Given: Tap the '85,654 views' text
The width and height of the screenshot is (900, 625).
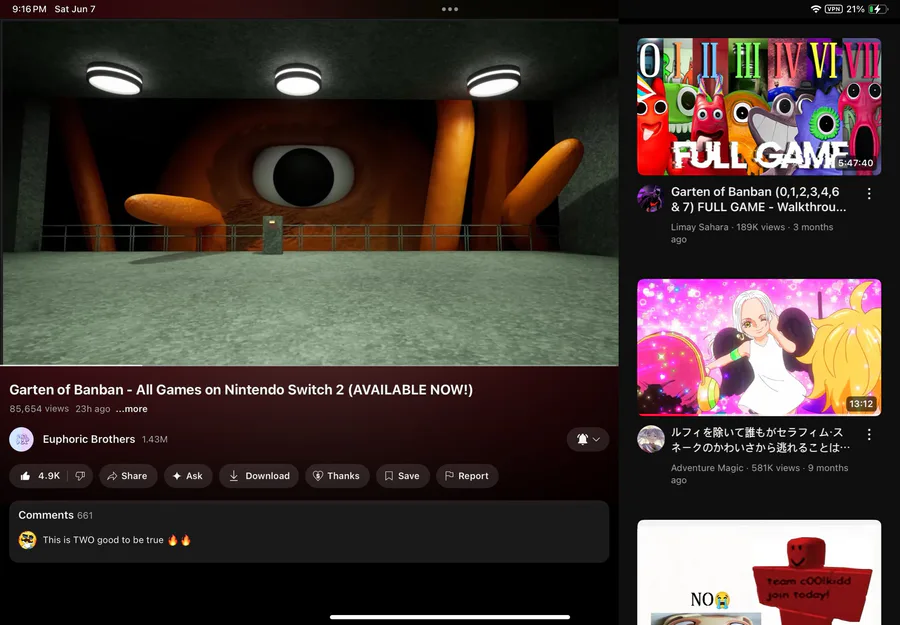Looking at the screenshot, I should coord(39,409).
